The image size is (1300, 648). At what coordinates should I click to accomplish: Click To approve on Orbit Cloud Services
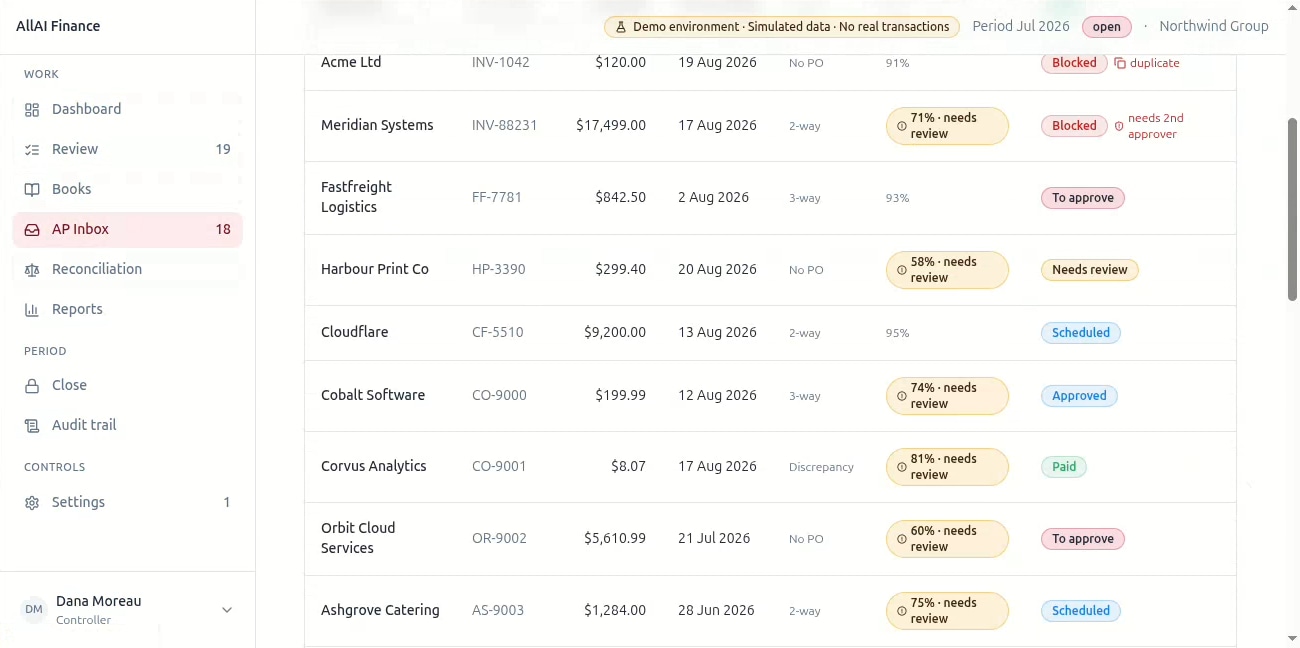(1083, 539)
